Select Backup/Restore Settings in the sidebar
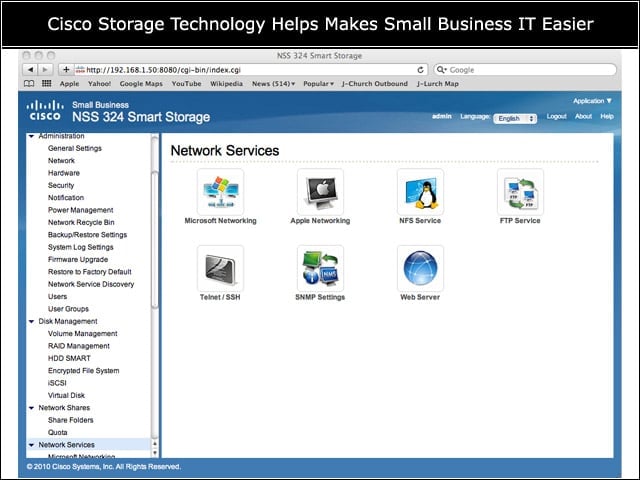 (x=87, y=235)
